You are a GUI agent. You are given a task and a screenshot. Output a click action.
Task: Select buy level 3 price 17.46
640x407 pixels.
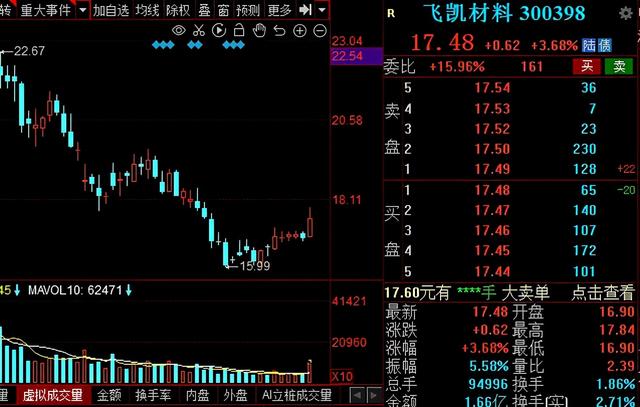pos(493,231)
